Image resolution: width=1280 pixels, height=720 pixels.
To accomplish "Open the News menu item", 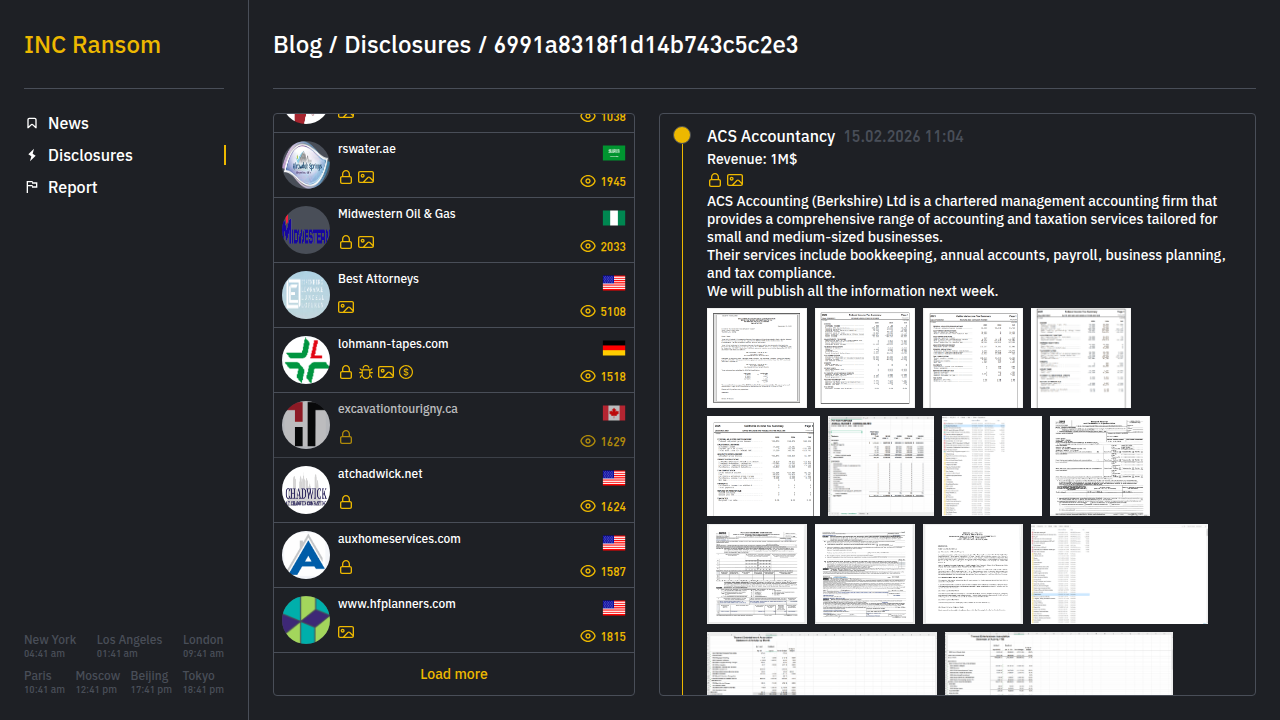I will point(68,123).
